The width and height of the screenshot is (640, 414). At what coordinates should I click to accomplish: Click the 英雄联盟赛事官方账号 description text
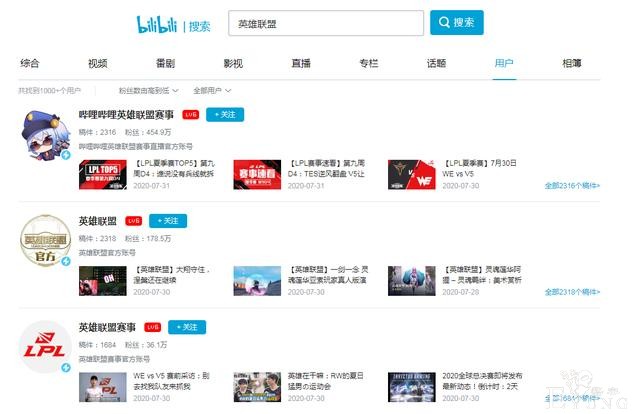(x=114, y=359)
